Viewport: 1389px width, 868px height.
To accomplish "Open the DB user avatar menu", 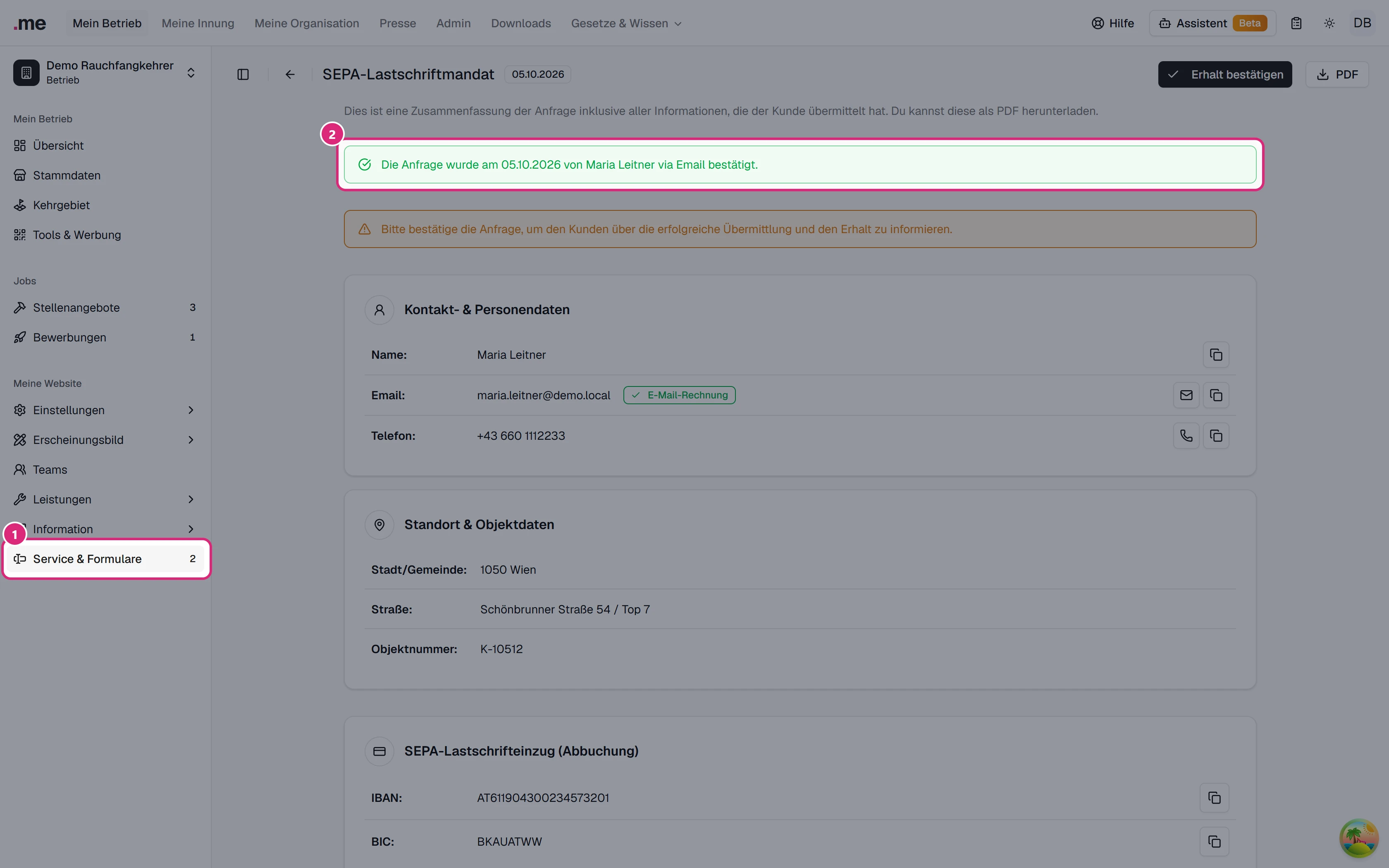I will point(1362,24).
